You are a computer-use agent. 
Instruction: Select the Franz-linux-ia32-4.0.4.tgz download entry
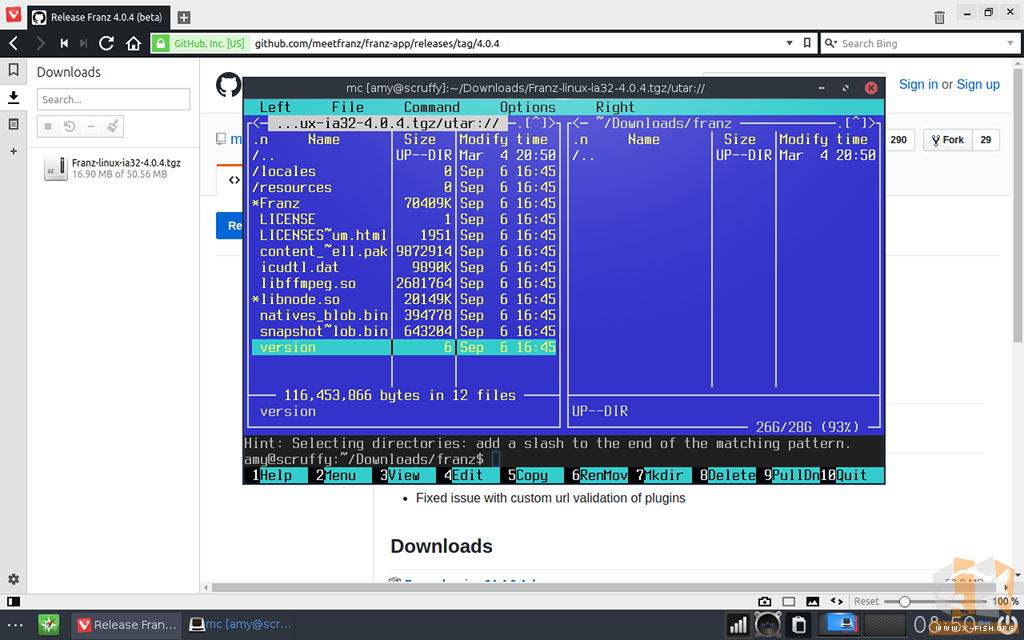(x=114, y=168)
